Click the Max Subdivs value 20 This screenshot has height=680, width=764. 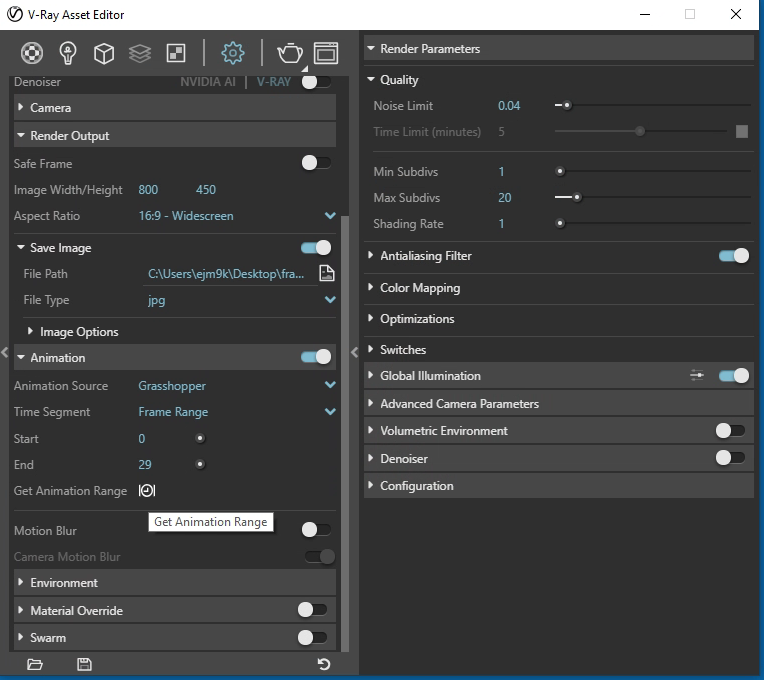tap(505, 198)
